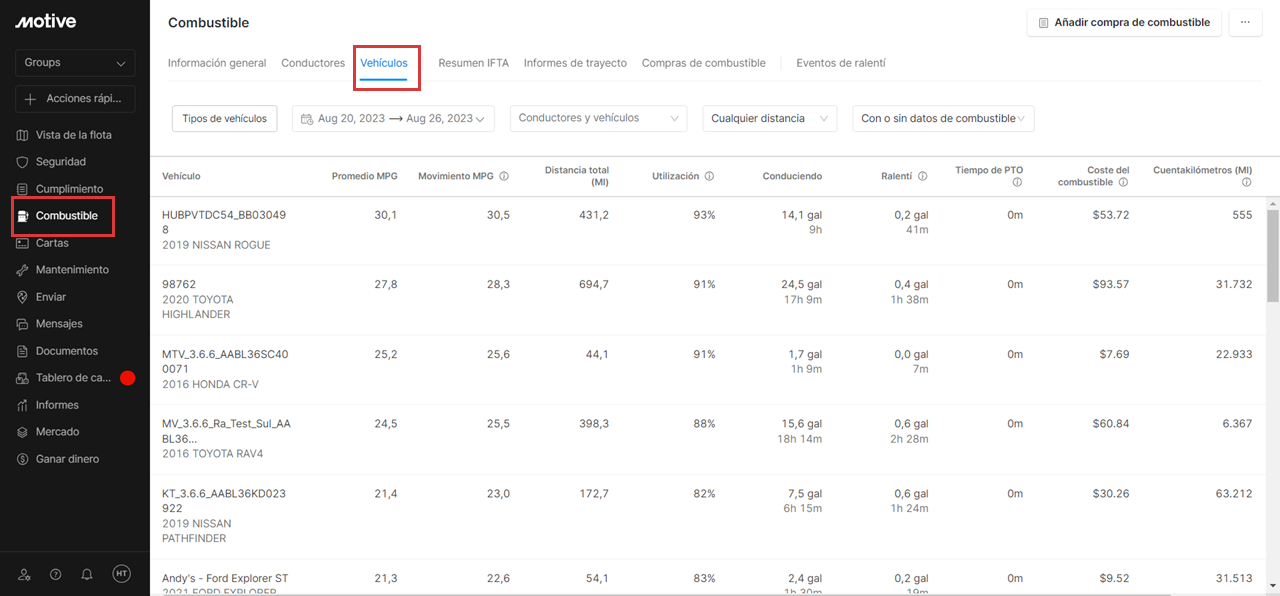Image resolution: width=1280 pixels, height=596 pixels.
Task: Click Añadir compra de combustible
Action: pyautogui.click(x=1123, y=22)
